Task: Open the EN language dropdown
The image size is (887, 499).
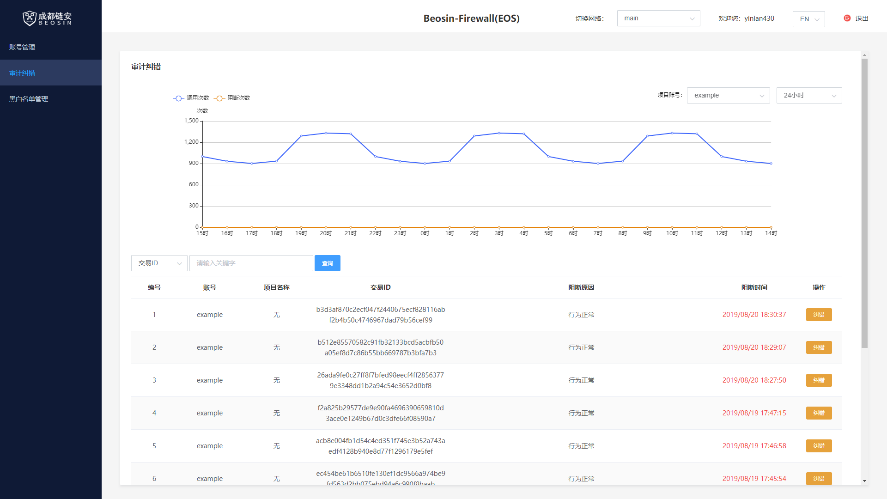Action: coord(808,19)
